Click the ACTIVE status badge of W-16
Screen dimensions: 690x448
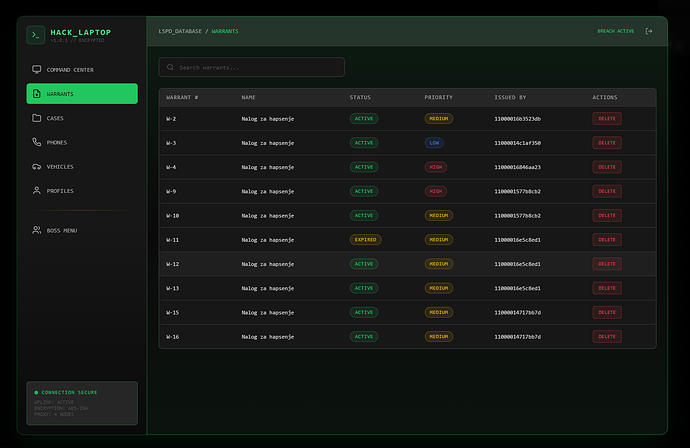(x=364, y=337)
